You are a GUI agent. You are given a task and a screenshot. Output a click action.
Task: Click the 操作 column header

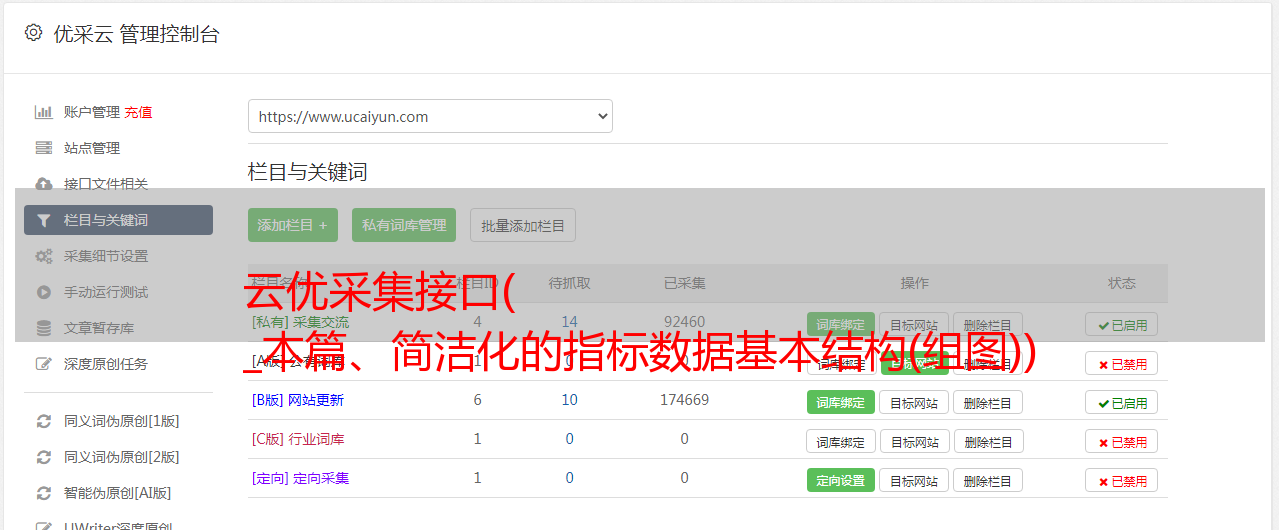[x=914, y=283]
